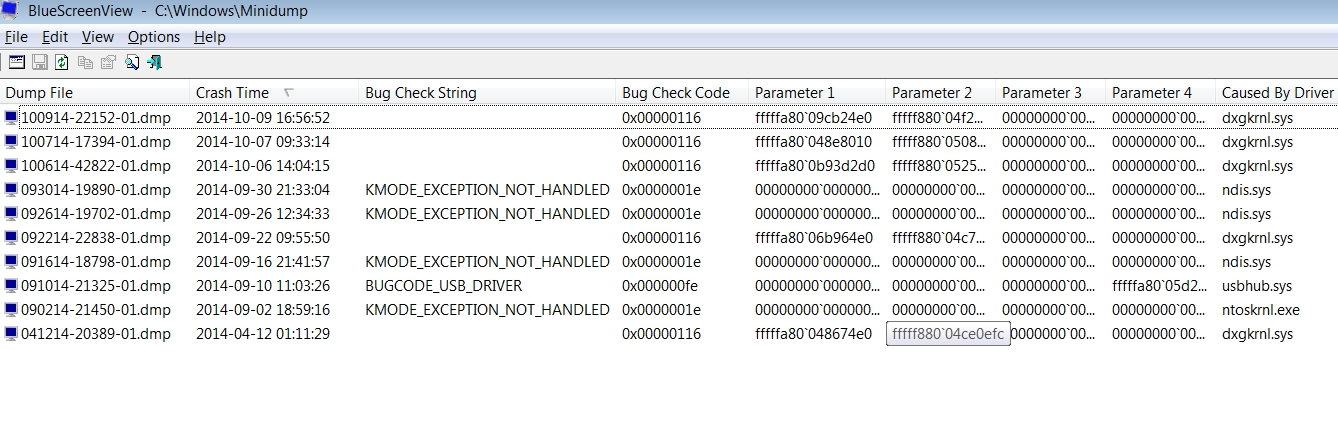Screen dimensions: 1338x429
Task: Click KMODE_EXCEPTION_NOT_HANDLED in 2014-09-16 row
Action: 487,261
